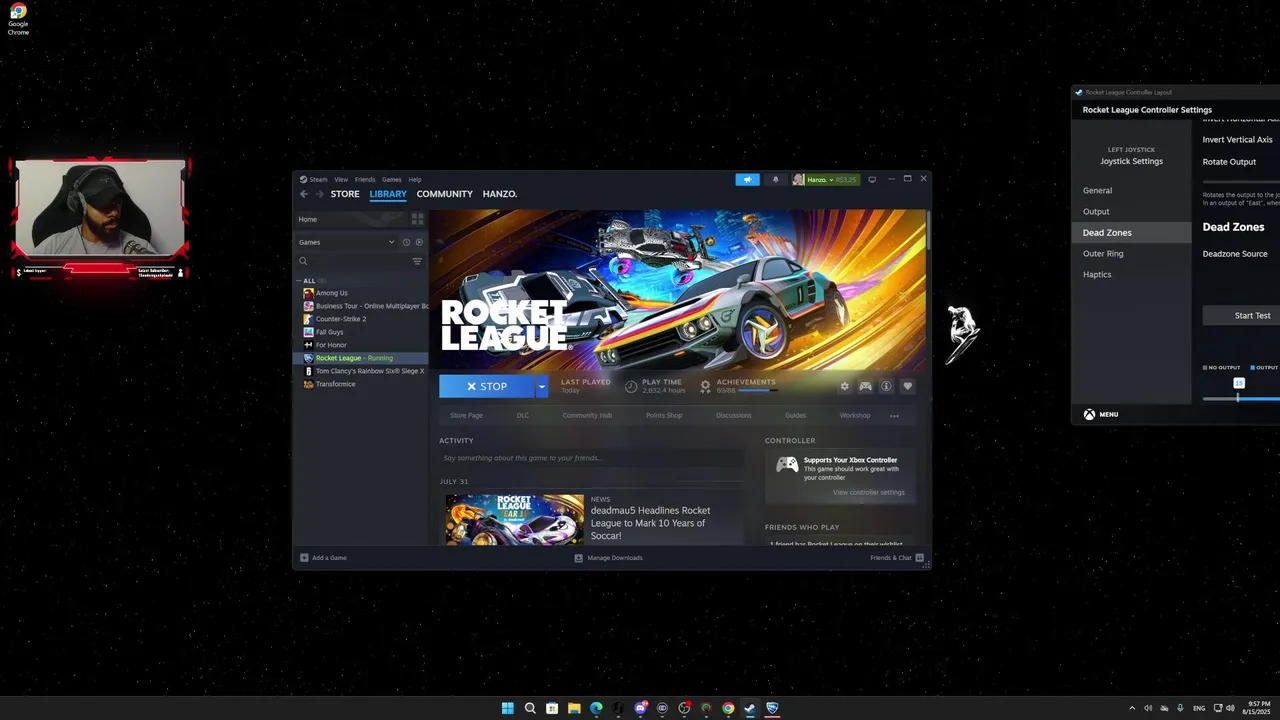The width and height of the screenshot is (1280, 720).
Task: Open Rocket League manage gear icon
Action: pos(844,386)
